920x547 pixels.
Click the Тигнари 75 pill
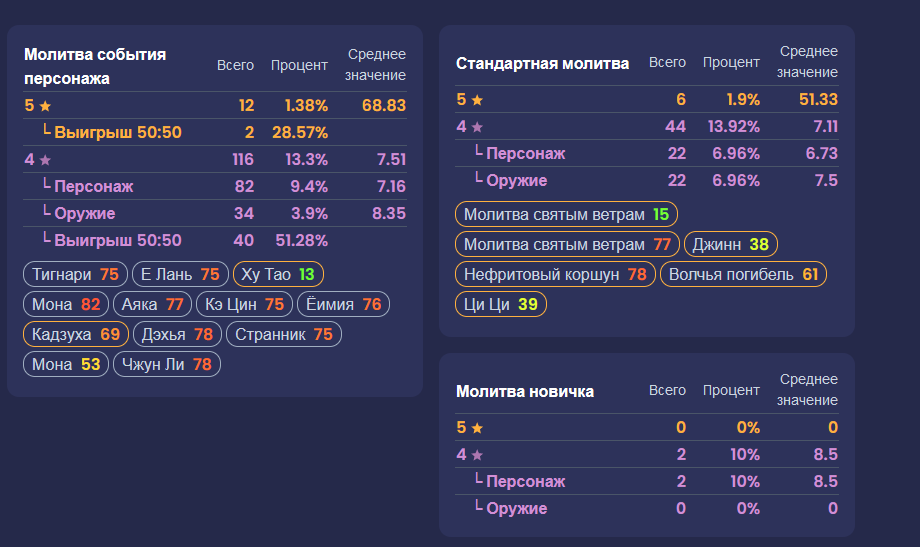pos(76,274)
